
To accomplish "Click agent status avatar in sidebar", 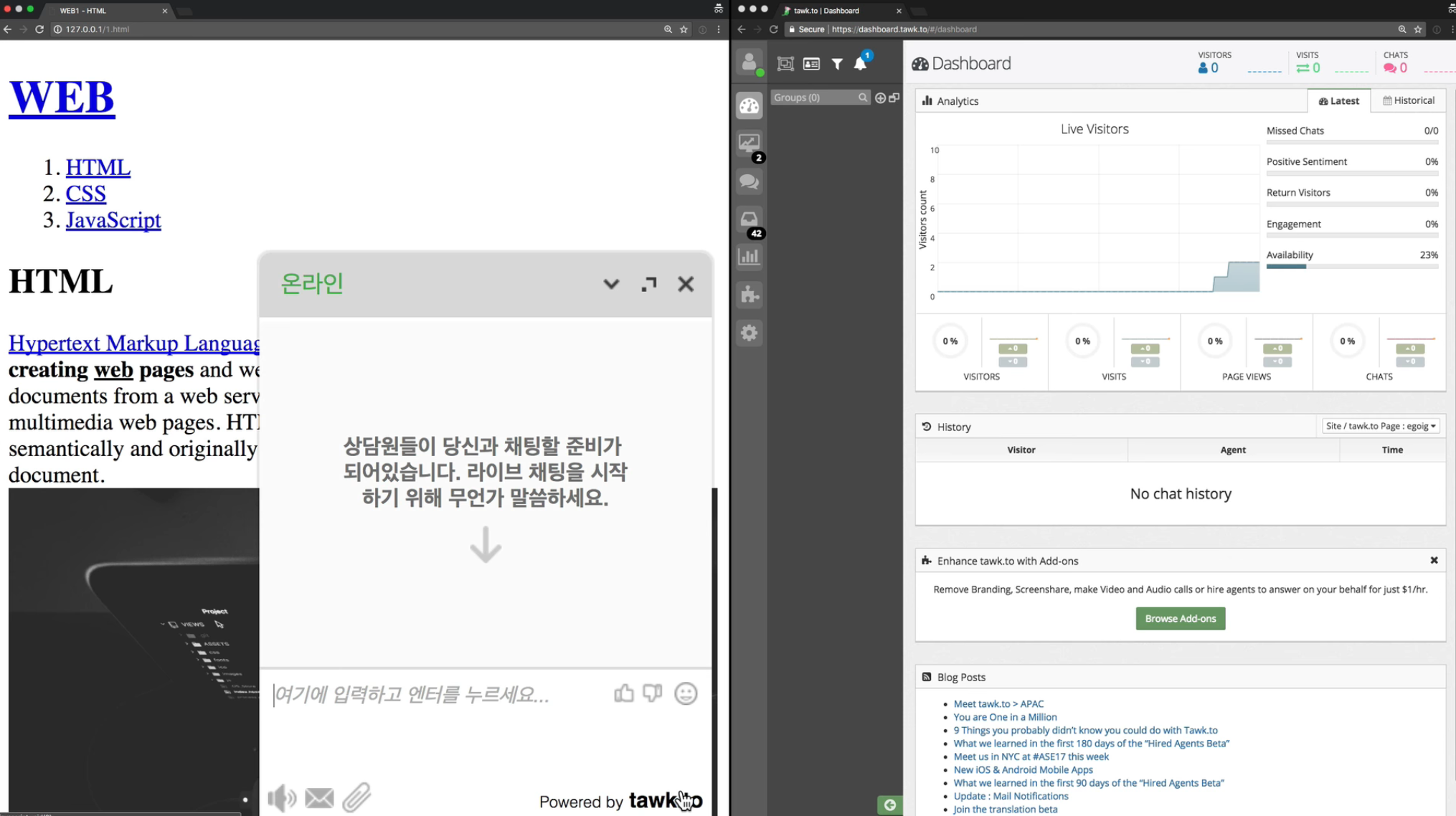I will tap(750, 63).
